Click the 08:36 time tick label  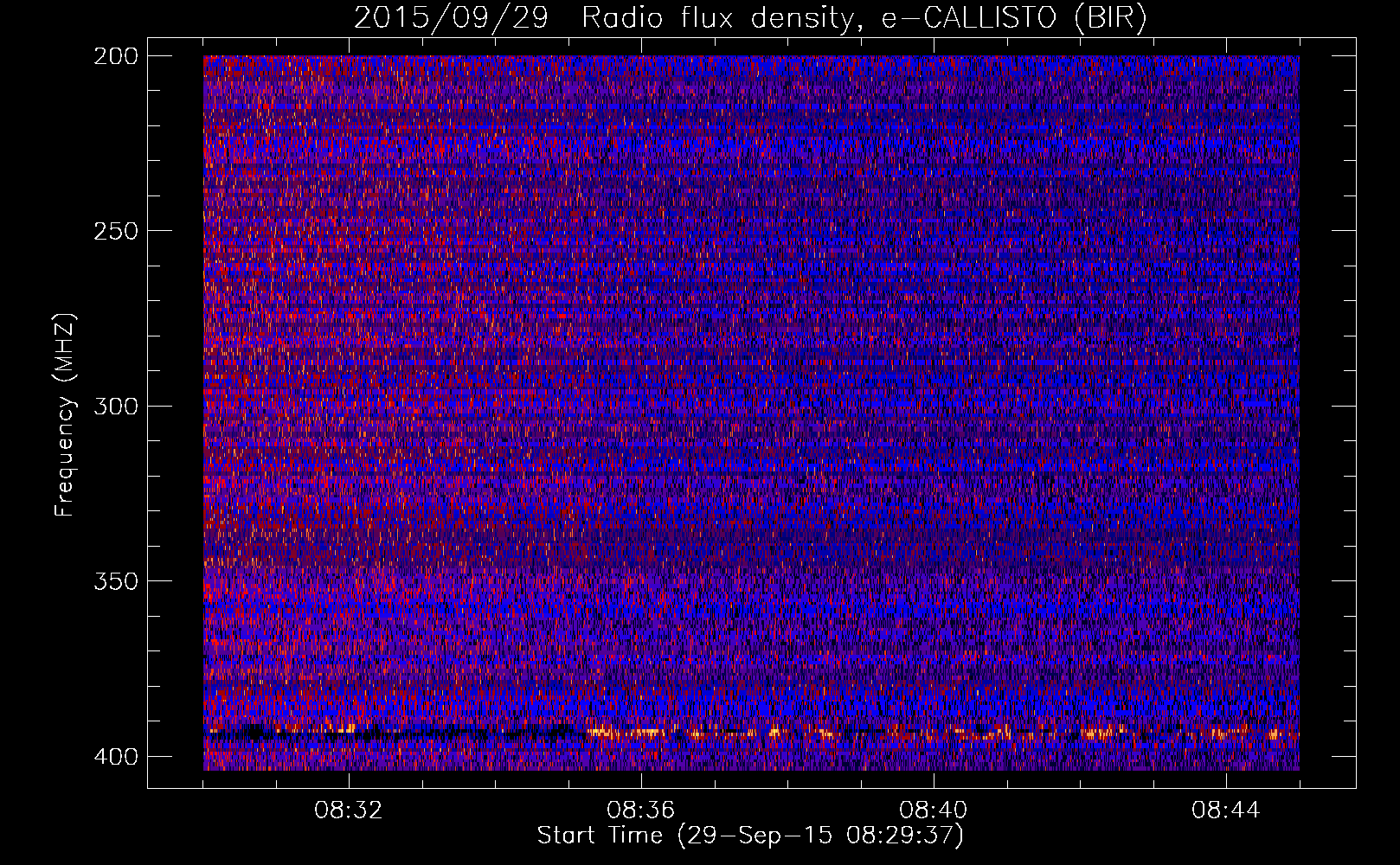click(x=641, y=811)
